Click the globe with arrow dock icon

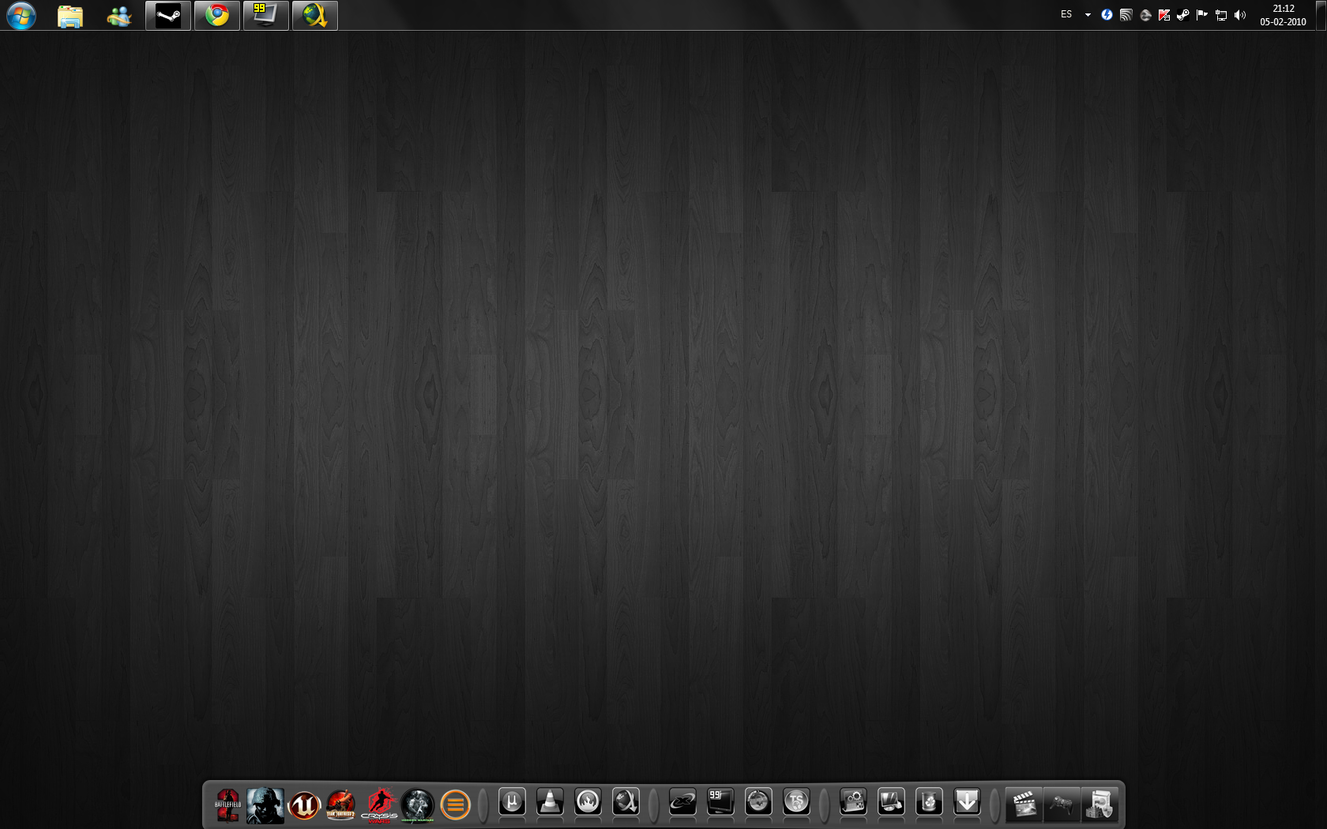click(626, 801)
